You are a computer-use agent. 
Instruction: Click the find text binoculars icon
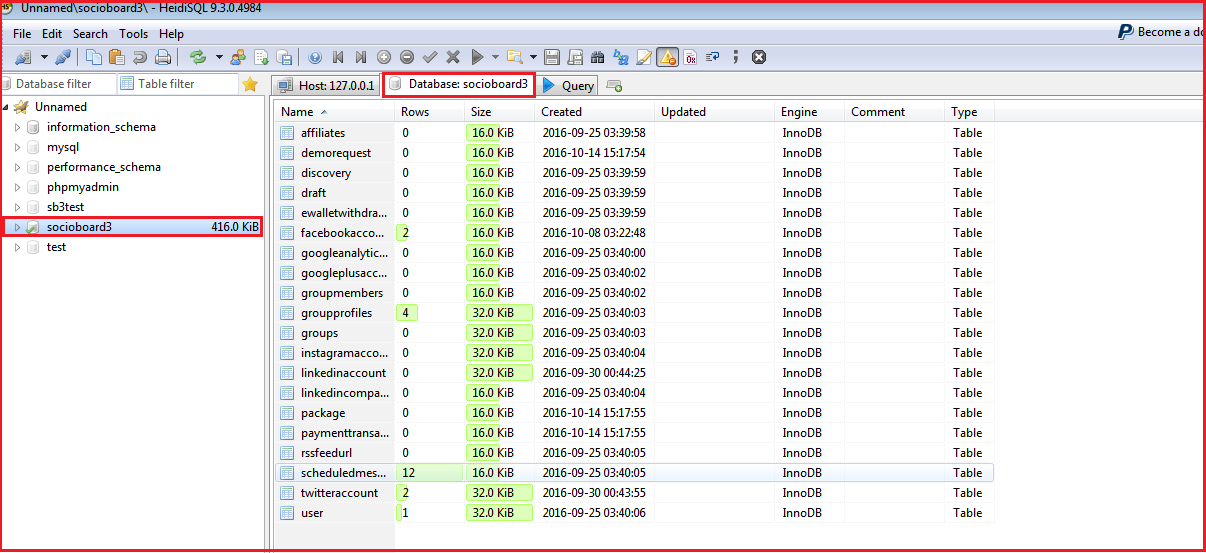pyautogui.click(x=598, y=57)
